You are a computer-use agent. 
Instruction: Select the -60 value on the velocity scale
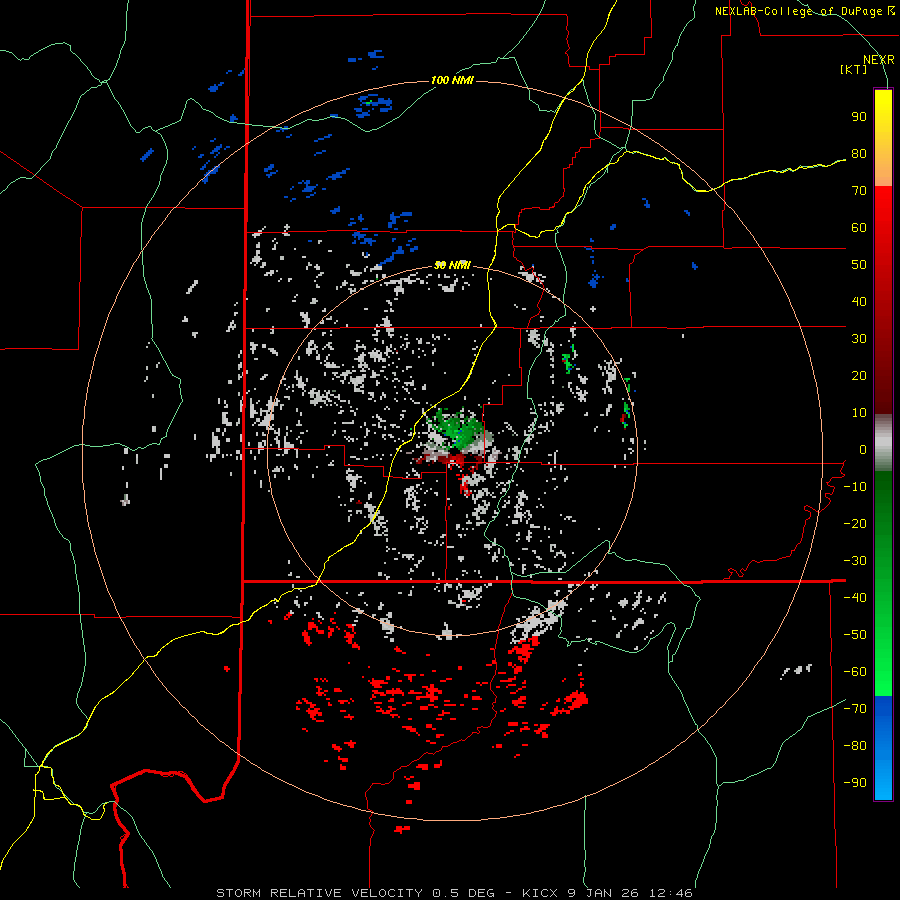click(855, 672)
